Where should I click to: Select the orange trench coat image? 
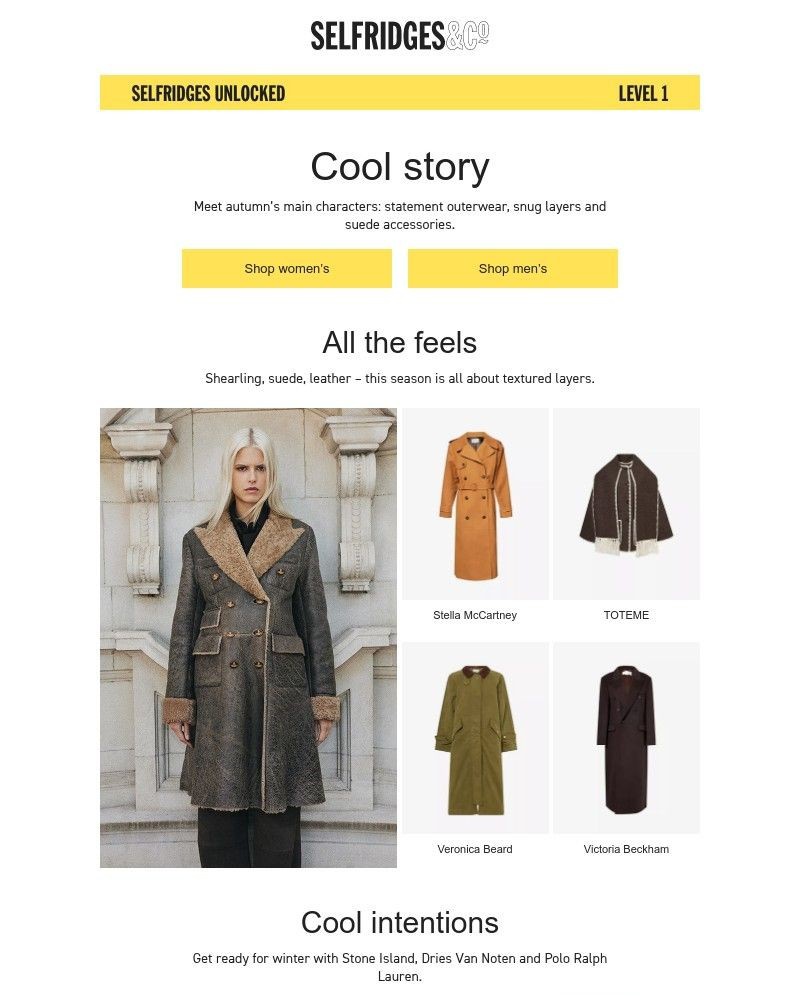click(475, 504)
